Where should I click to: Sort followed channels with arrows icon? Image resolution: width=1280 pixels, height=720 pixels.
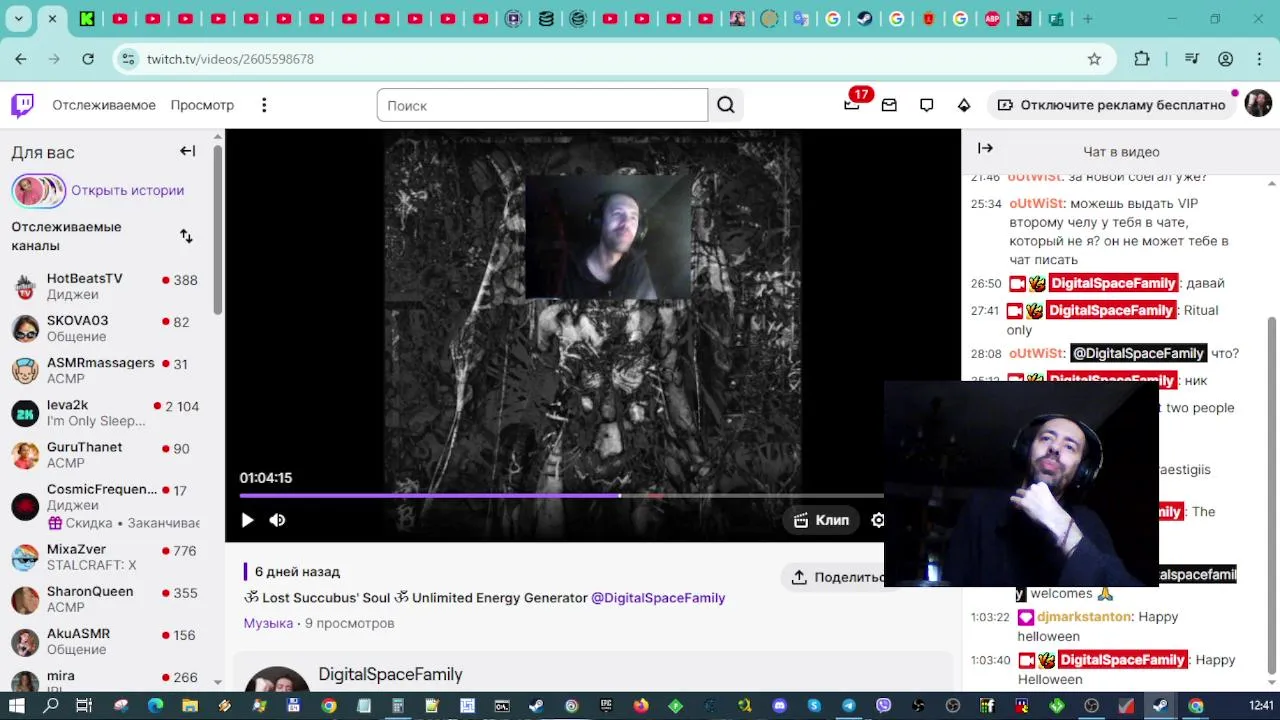186,236
